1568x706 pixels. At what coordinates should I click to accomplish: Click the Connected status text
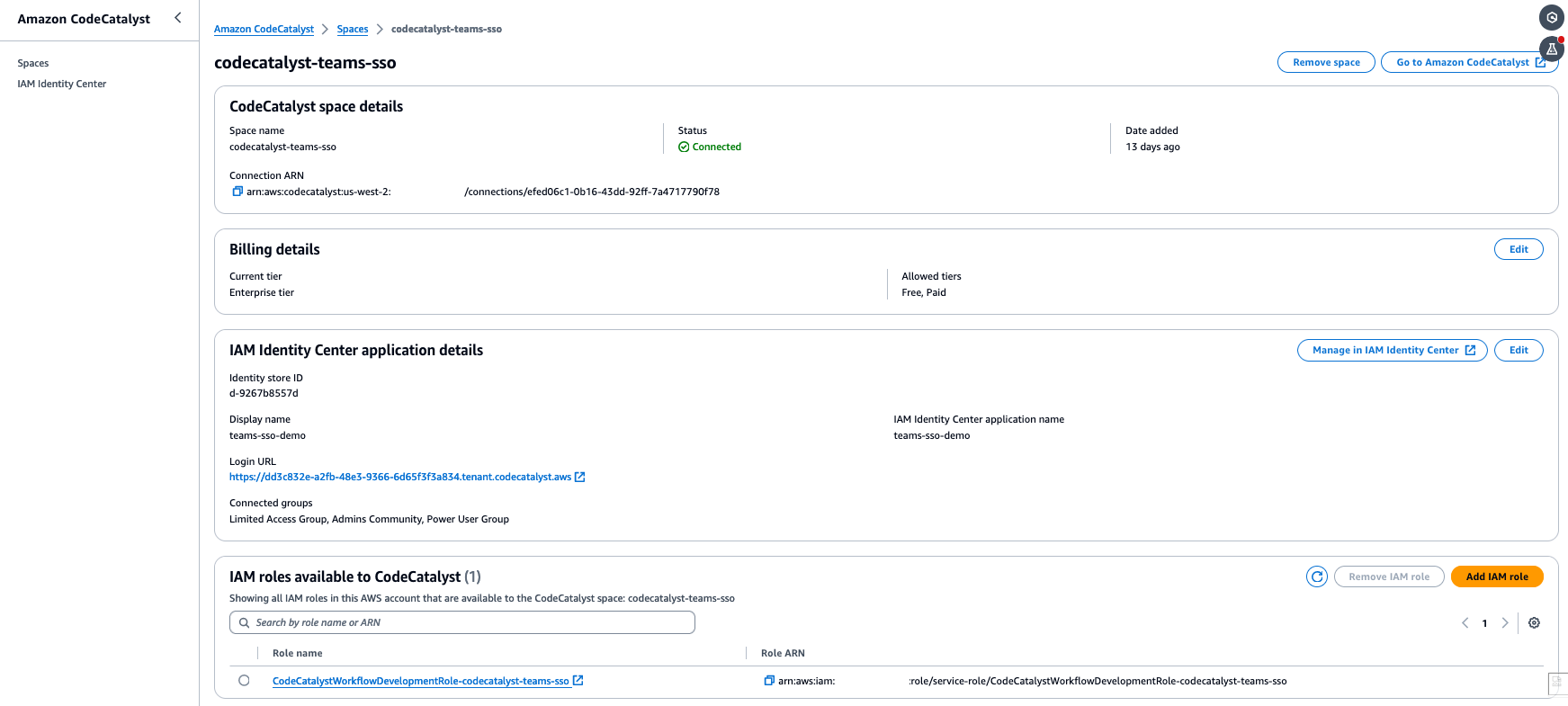[717, 147]
